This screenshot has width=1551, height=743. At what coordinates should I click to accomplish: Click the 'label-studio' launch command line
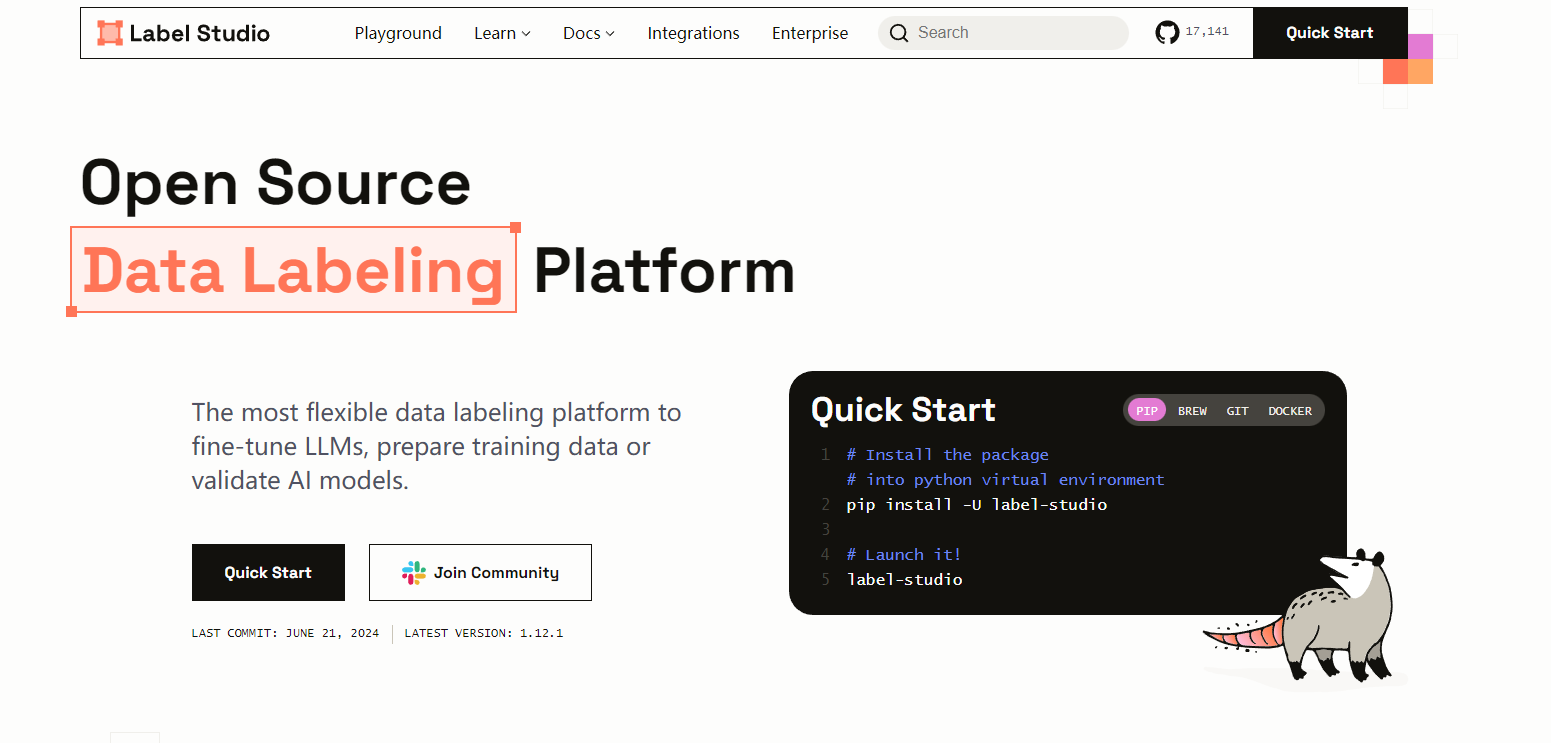(x=904, y=580)
